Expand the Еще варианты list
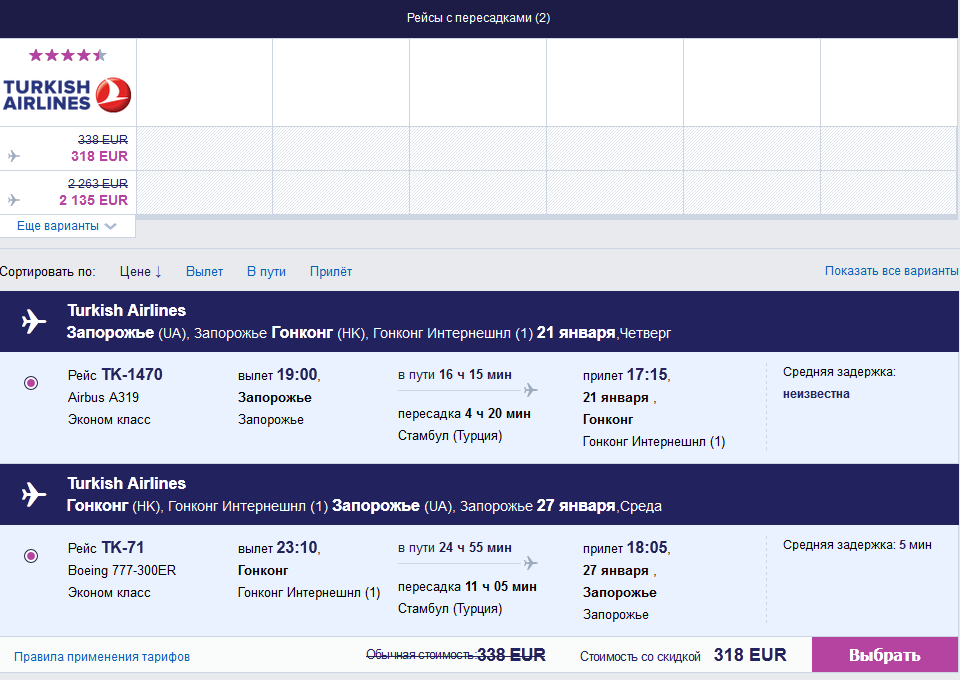 (x=67, y=226)
